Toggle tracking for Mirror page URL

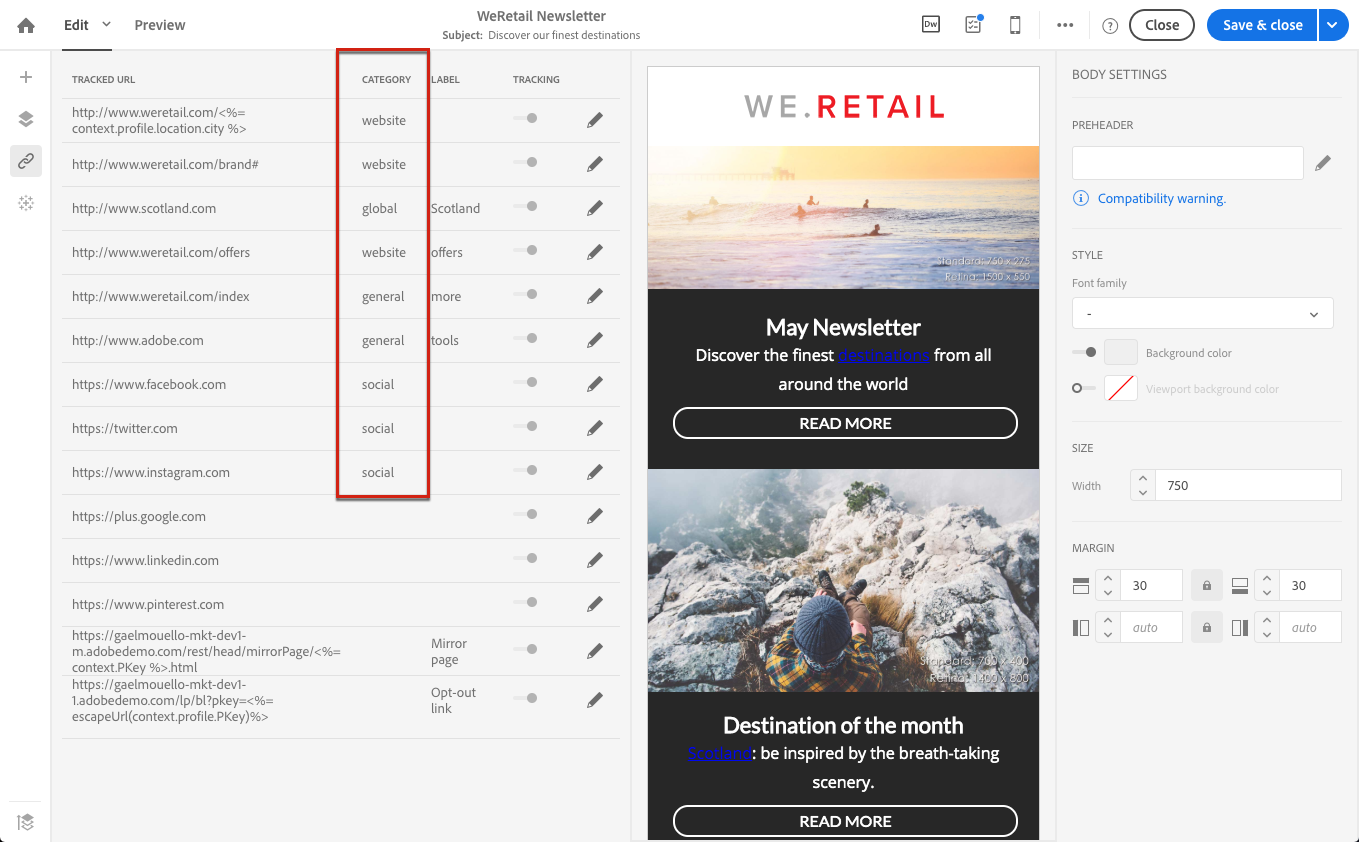(x=525, y=649)
